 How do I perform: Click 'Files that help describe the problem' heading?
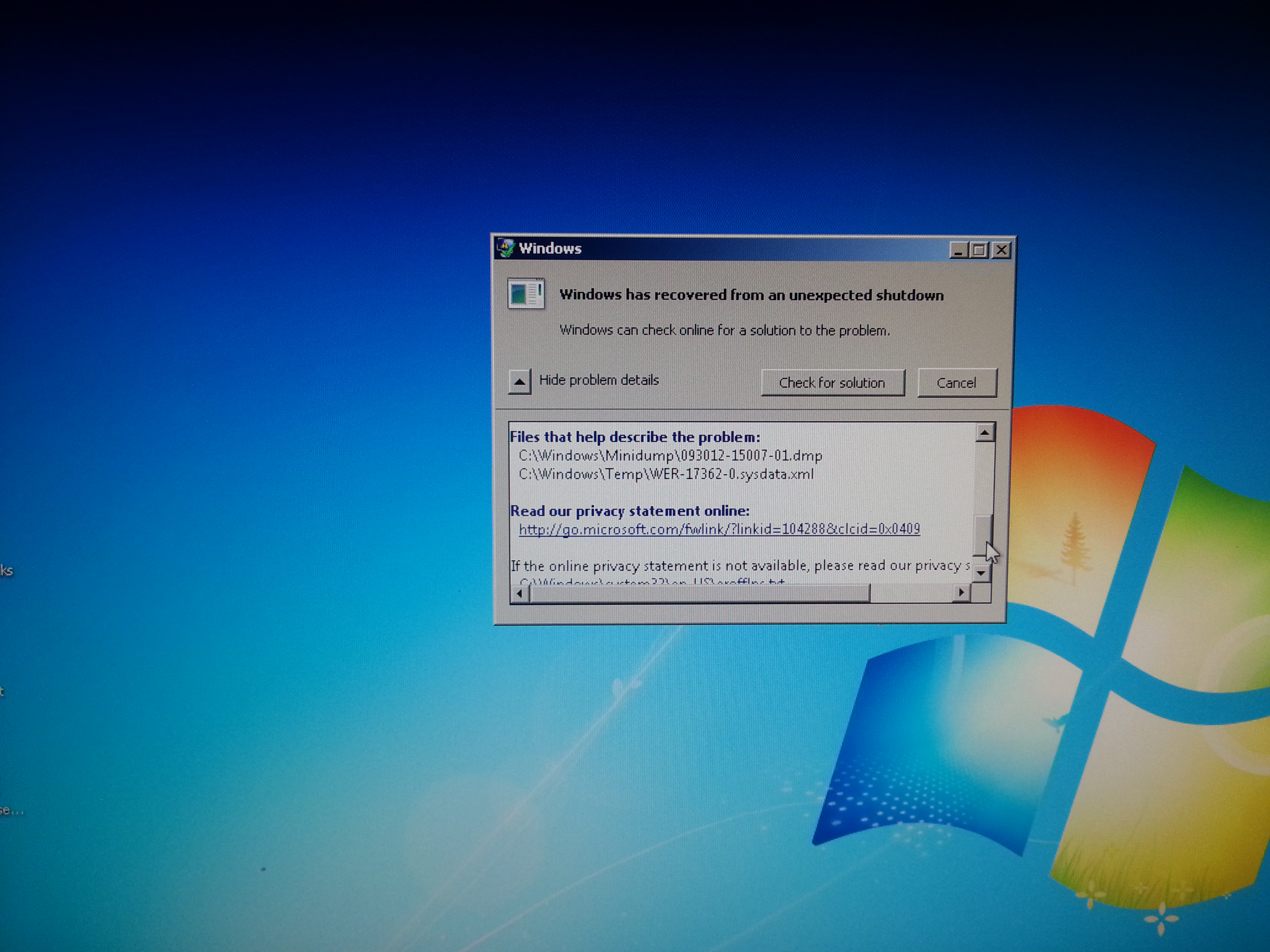click(x=635, y=437)
